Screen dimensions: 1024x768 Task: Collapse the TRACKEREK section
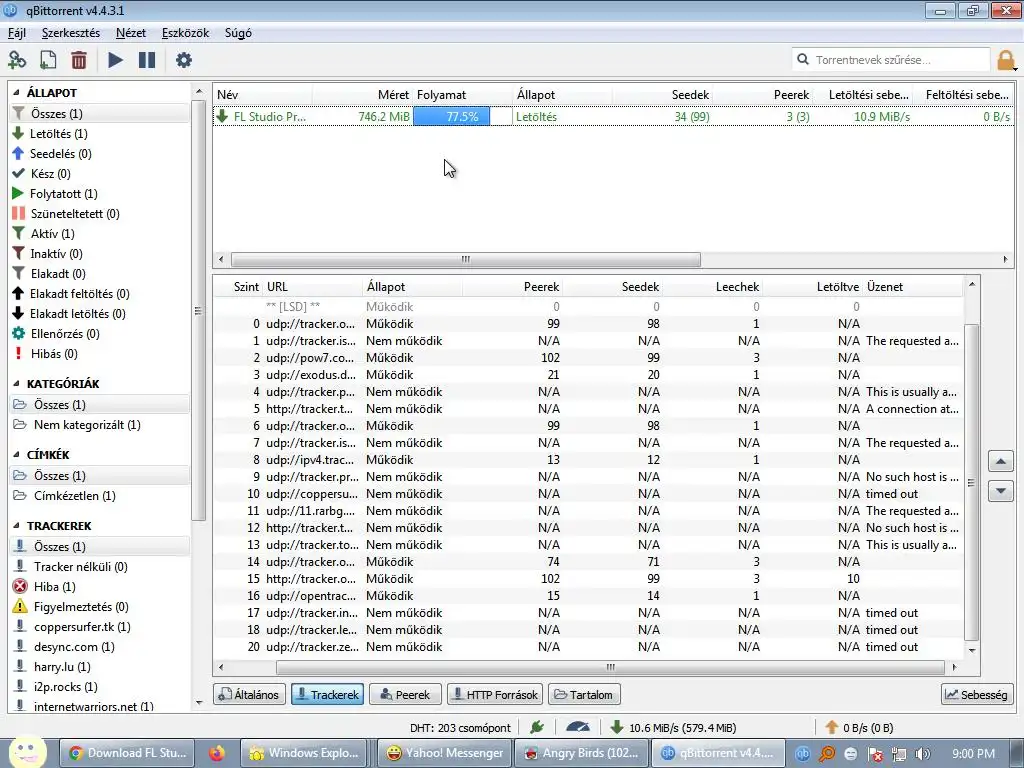click(x=16, y=526)
